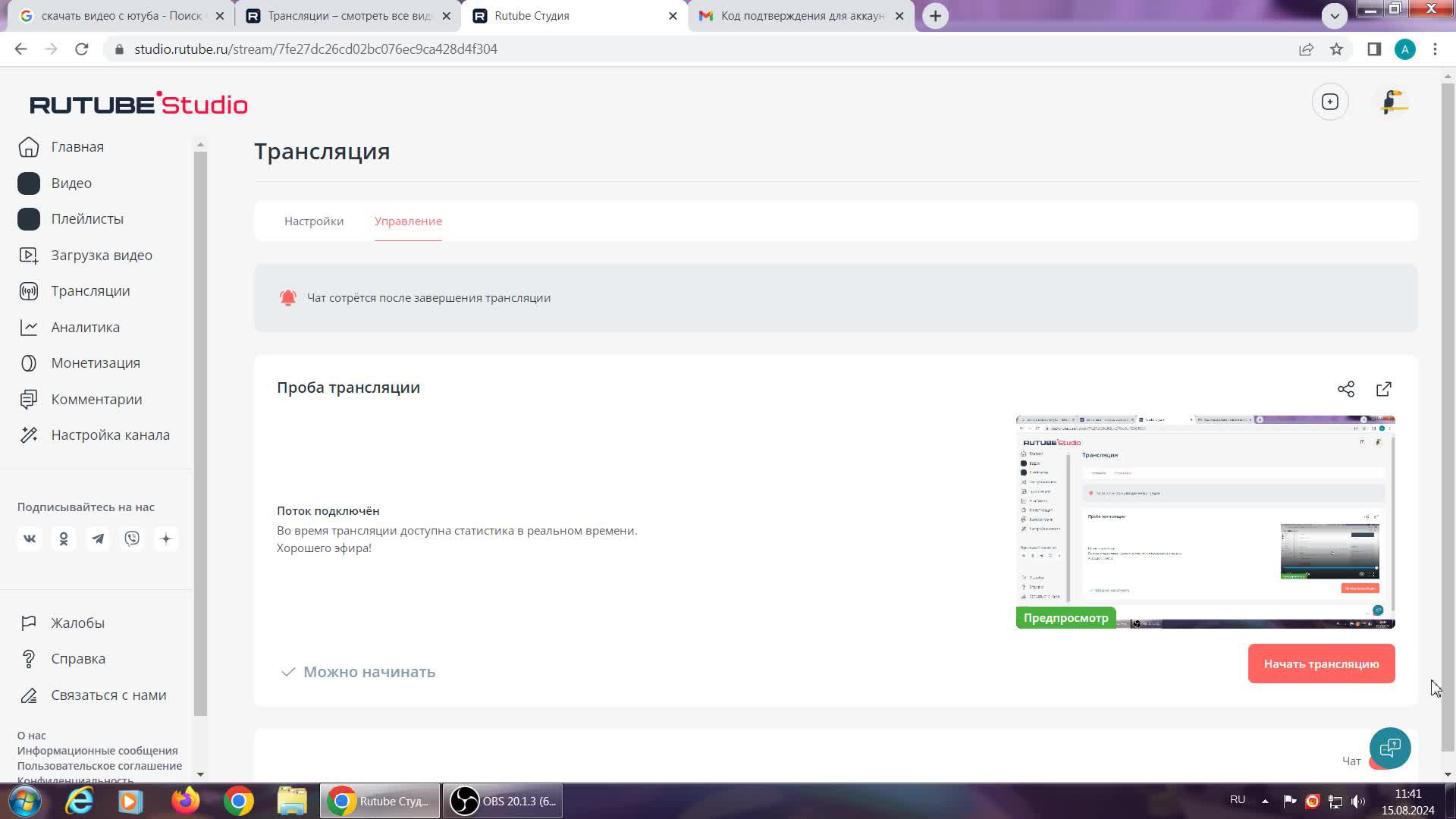Screen dimensions: 1456x819
Task: Click the page vertical scrollbar
Action: point(1448,417)
